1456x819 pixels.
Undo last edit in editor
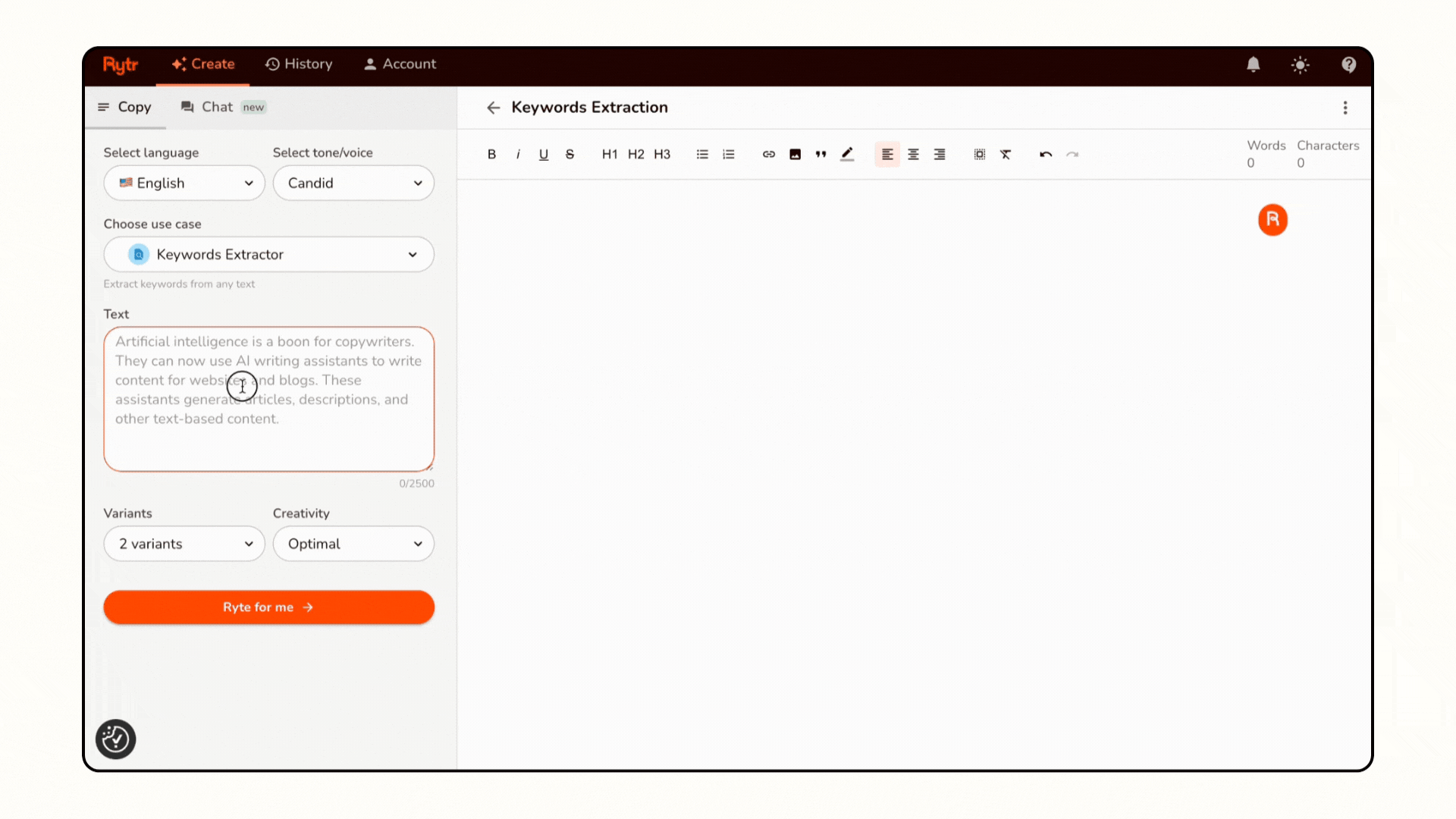click(x=1046, y=154)
